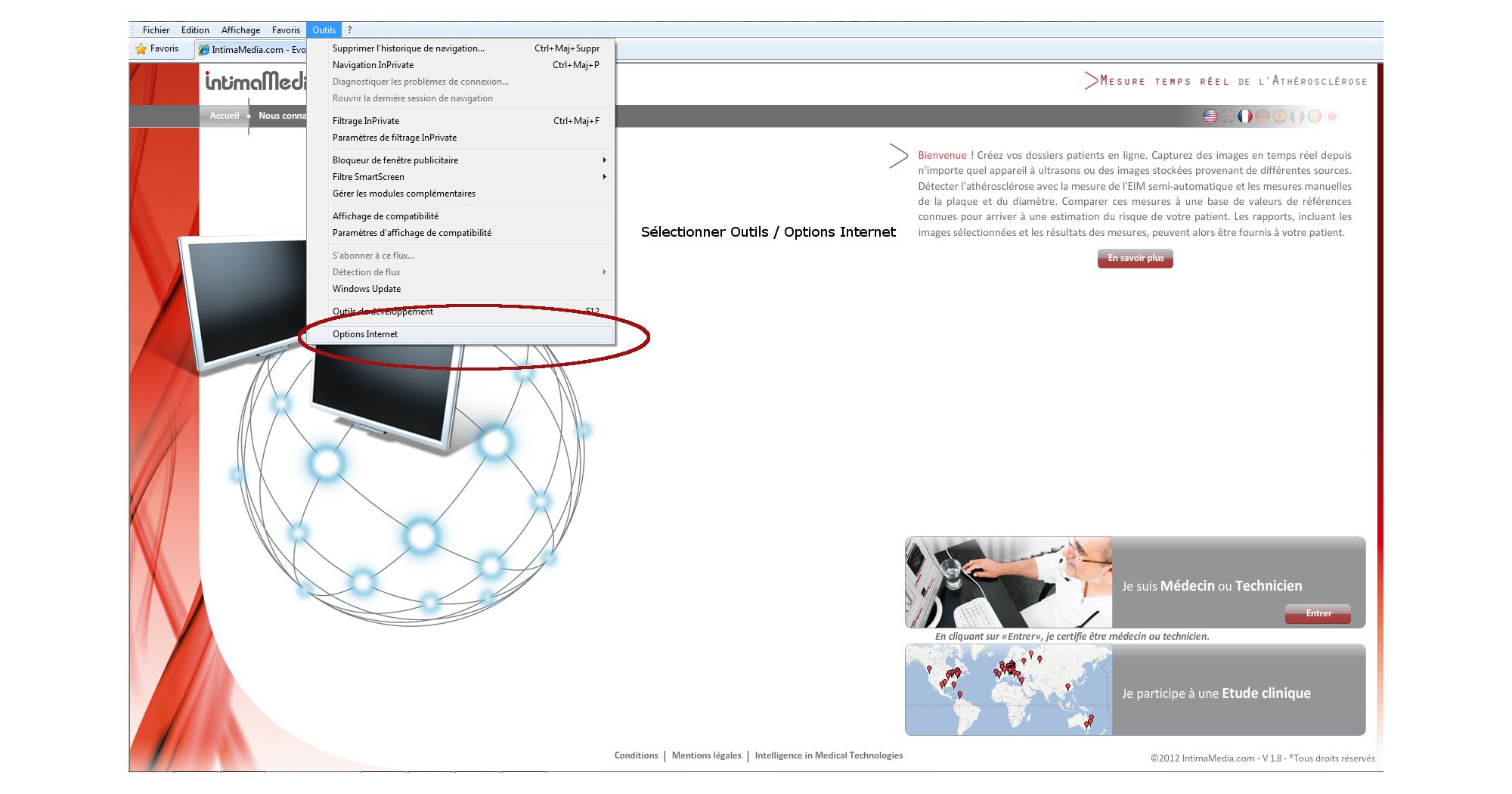Select the French flag language icon
This screenshot has height=794, width=1512.
pos(1244,116)
